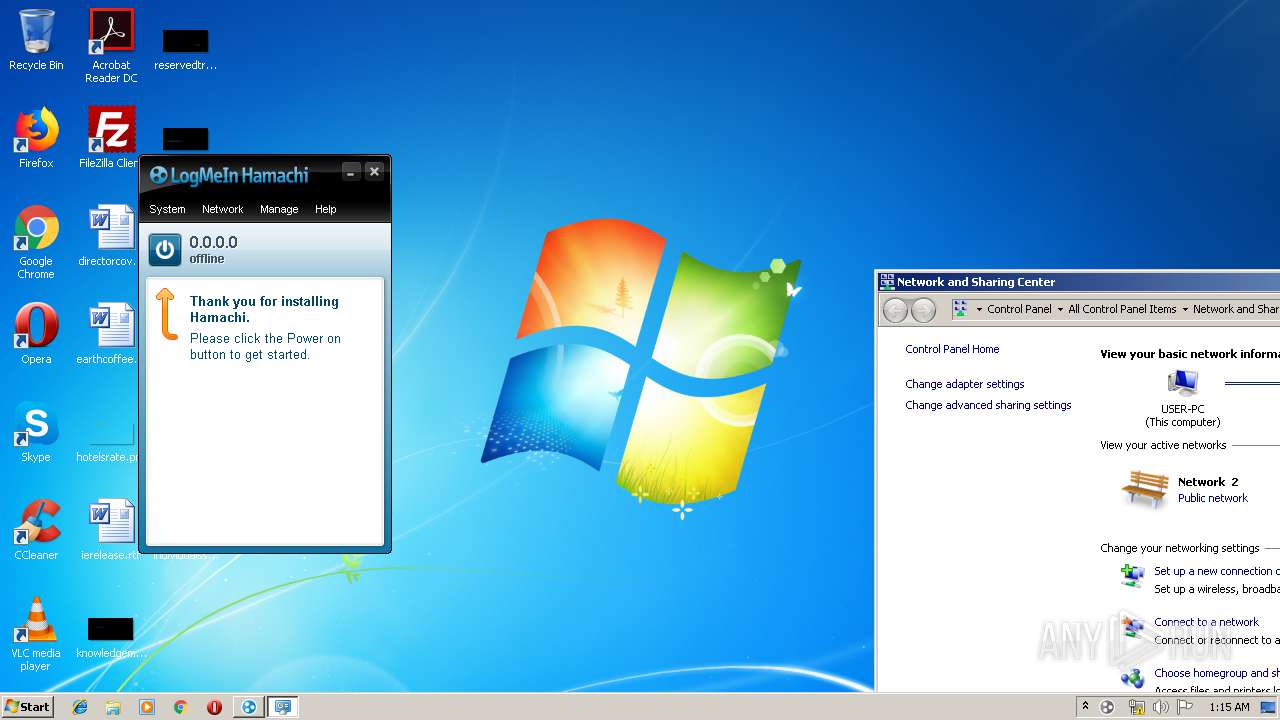Click the address bar network icon
This screenshot has height=720, width=1280.
pyautogui.click(x=960, y=309)
